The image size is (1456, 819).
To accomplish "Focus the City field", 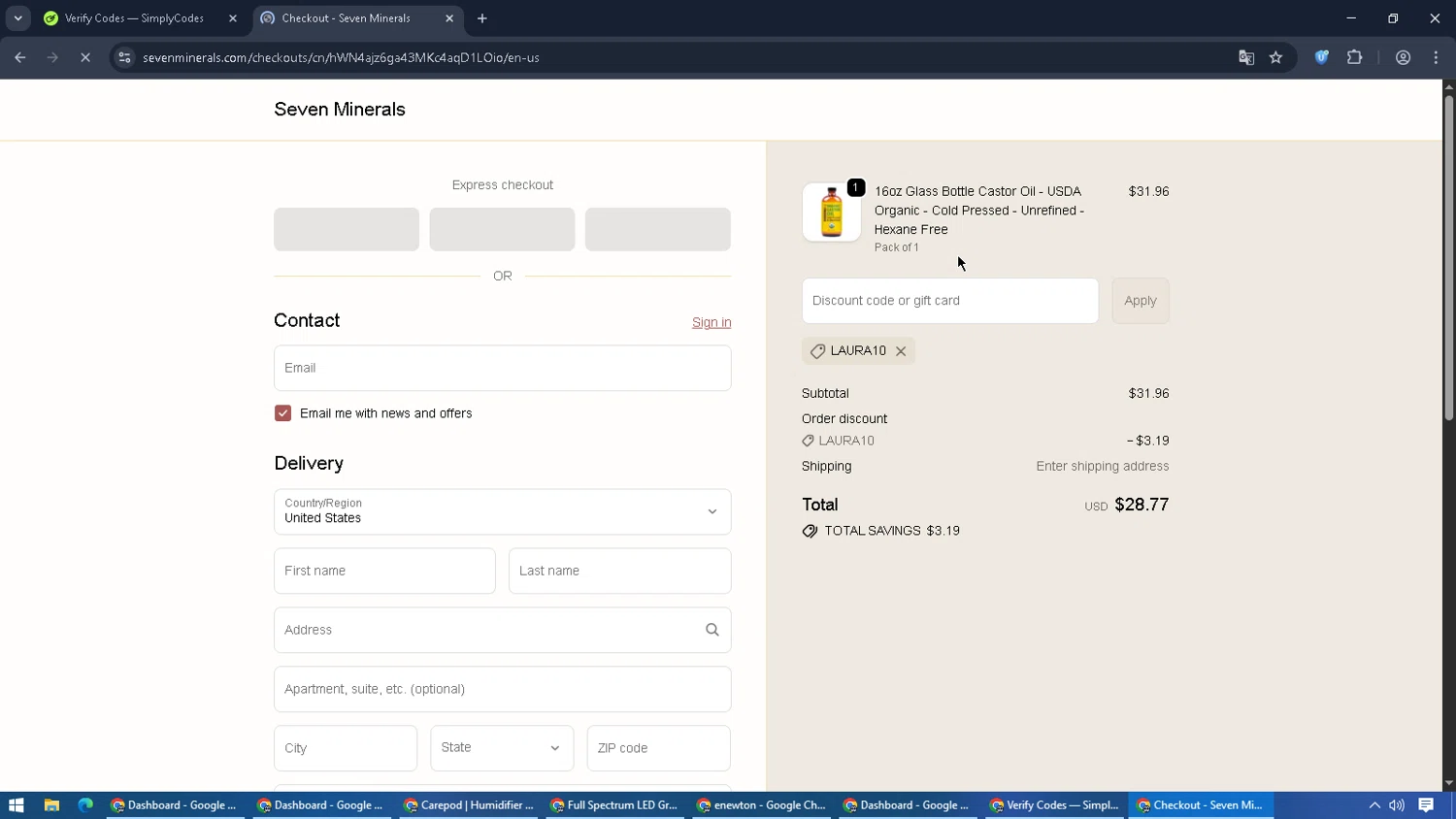I will click(346, 748).
